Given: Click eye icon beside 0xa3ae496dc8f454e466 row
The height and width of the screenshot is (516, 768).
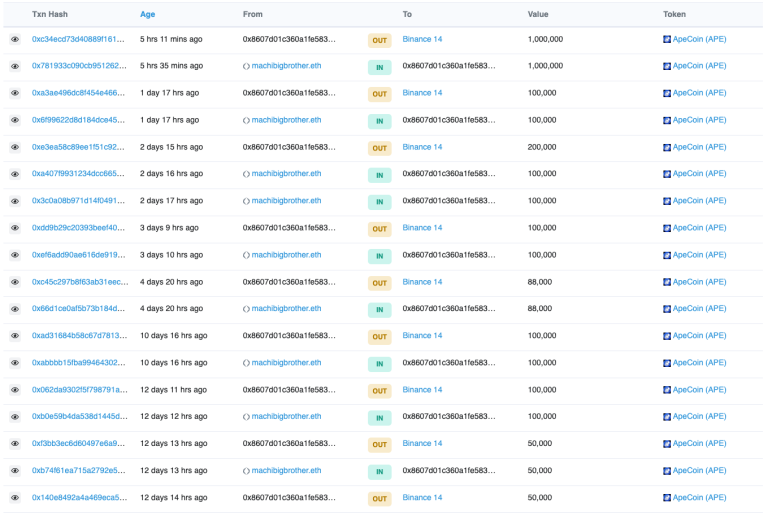Looking at the screenshot, I should click(15, 93).
